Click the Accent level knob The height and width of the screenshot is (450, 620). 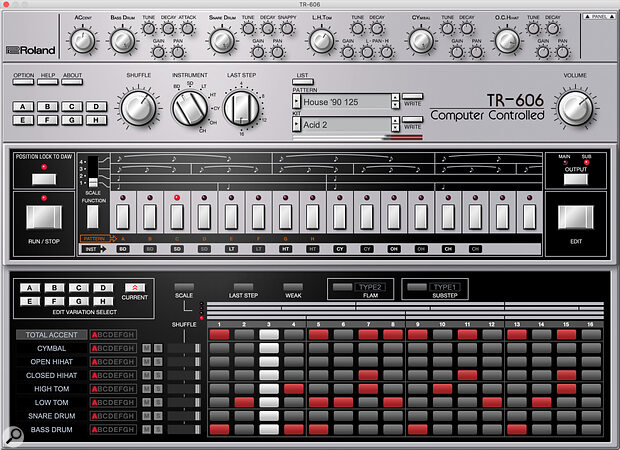tap(83, 41)
